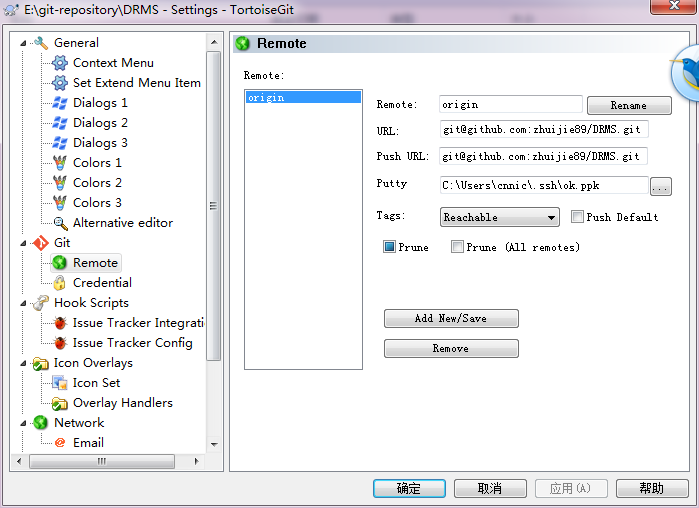699x508 pixels.
Task: Click the Network globe icon
Action: [x=41, y=423]
